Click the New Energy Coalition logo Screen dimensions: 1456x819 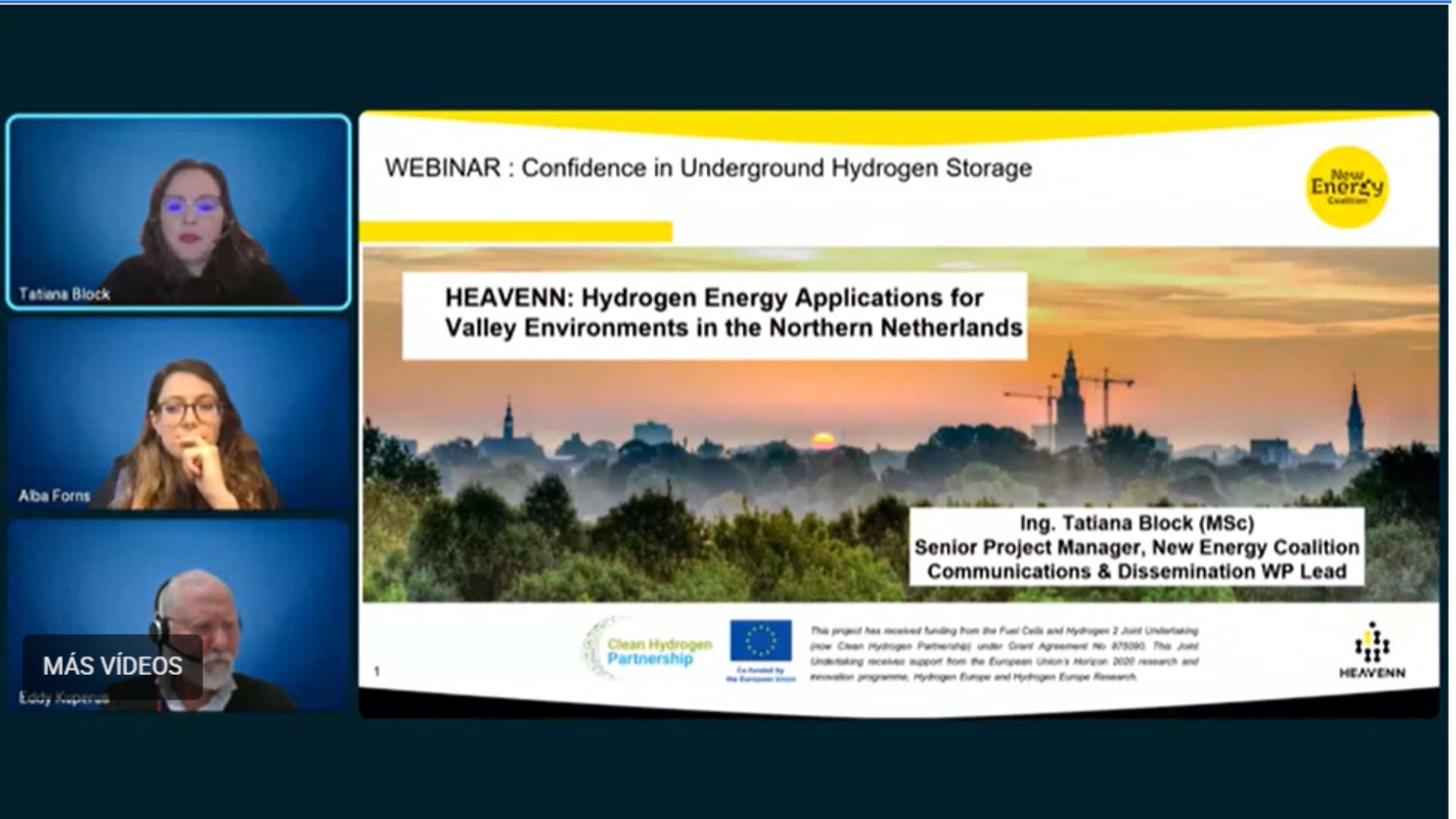coord(1347,187)
